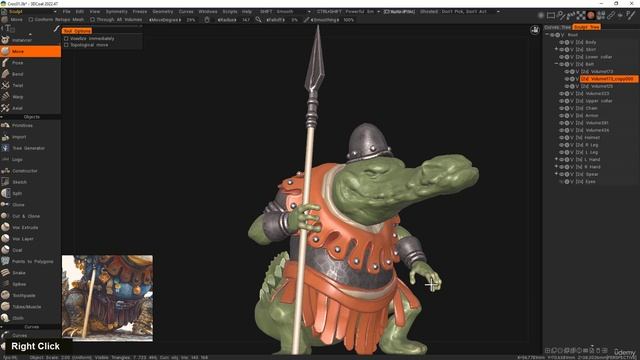Expand the R Hand layer node
The image size is (640, 360).
pyautogui.click(x=556, y=167)
